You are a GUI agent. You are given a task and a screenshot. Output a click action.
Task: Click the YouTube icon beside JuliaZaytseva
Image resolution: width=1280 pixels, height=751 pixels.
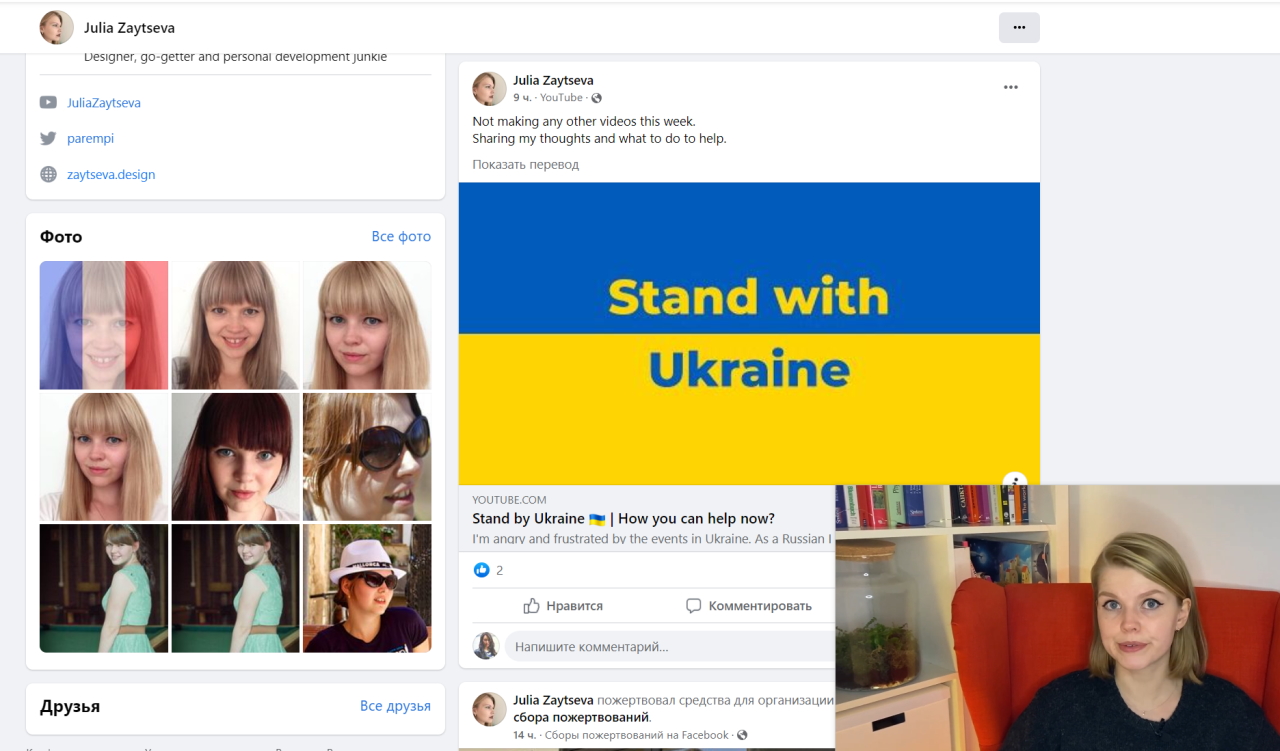click(48, 102)
